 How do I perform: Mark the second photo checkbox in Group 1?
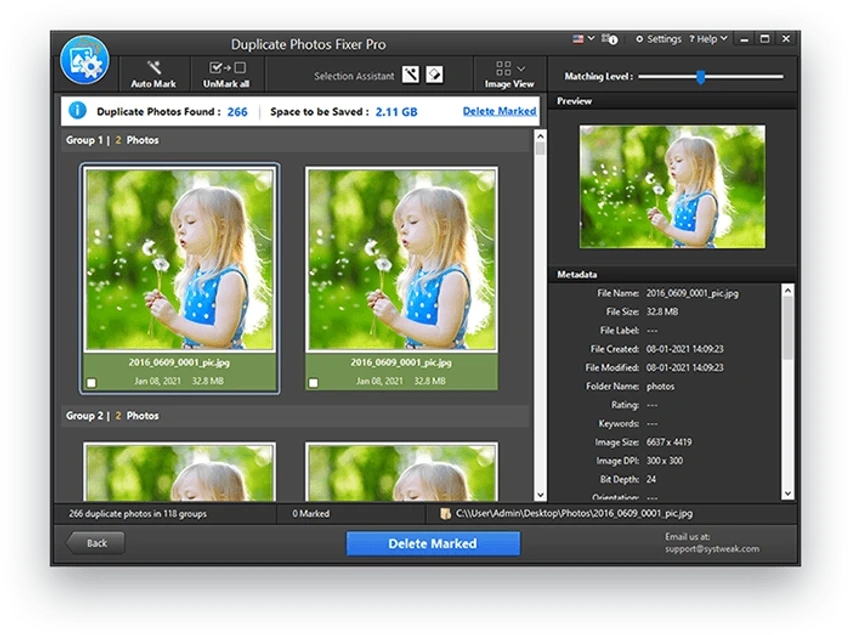313,383
